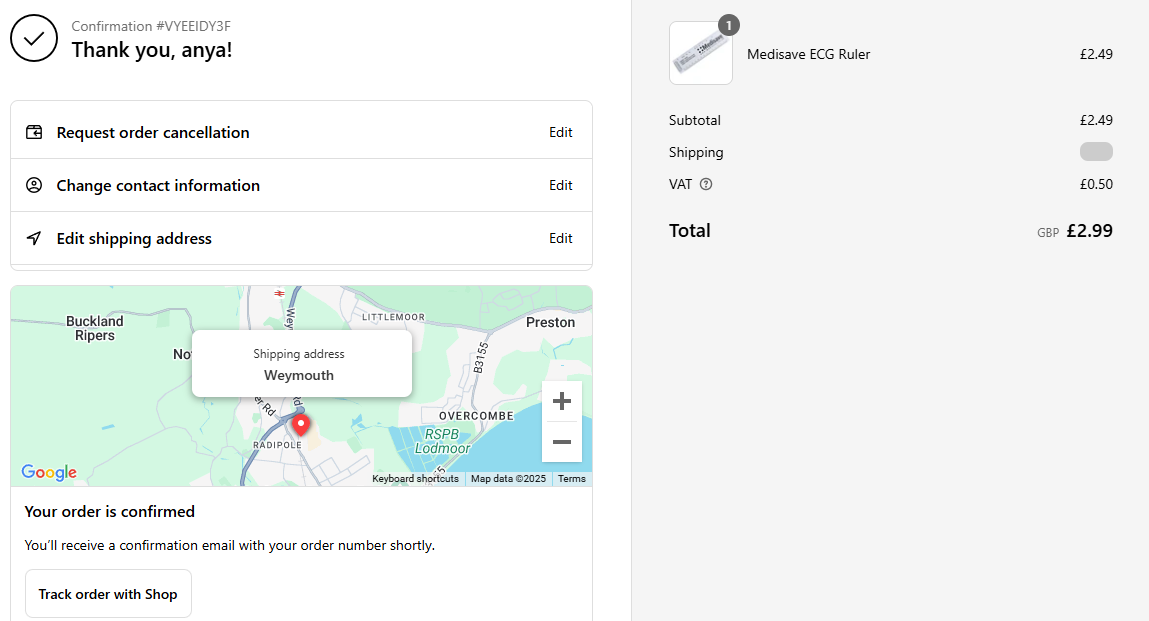Viewport: 1149px width, 621px height.
Task: Click the contact information person icon
Action: point(34,185)
